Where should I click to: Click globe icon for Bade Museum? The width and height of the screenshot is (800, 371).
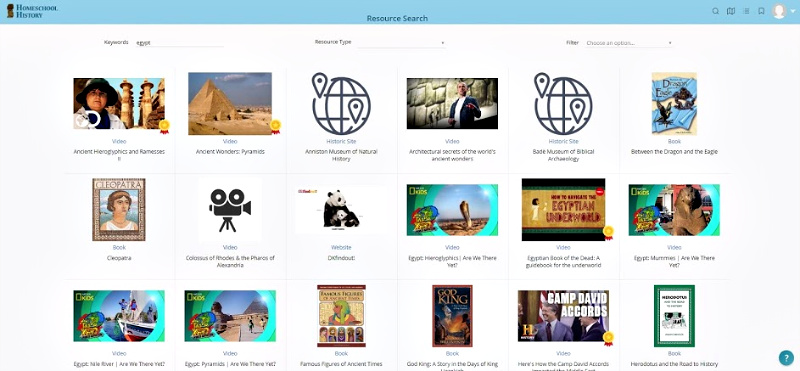pyautogui.click(x=563, y=103)
